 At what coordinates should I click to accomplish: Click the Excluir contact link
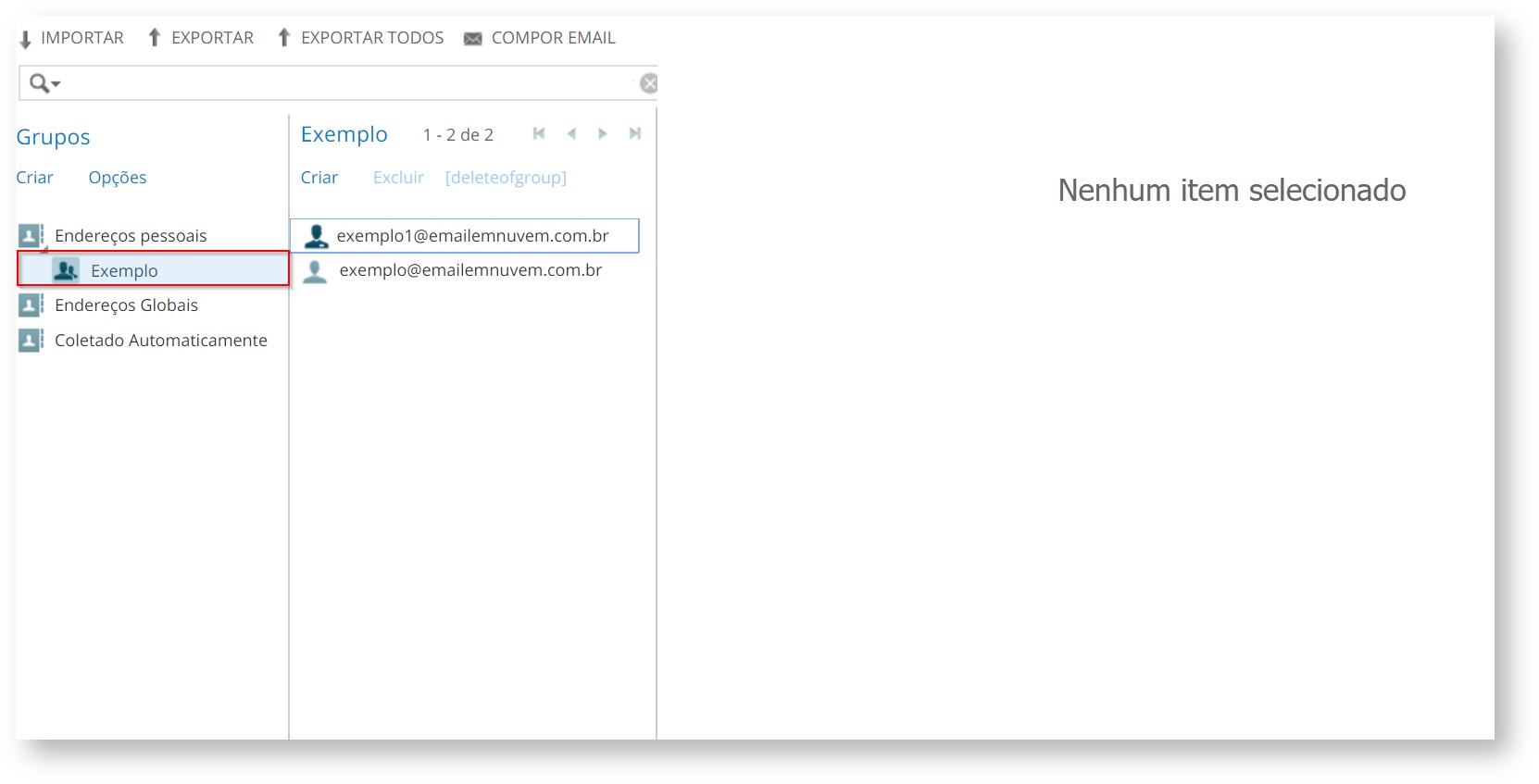coord(398,178)
